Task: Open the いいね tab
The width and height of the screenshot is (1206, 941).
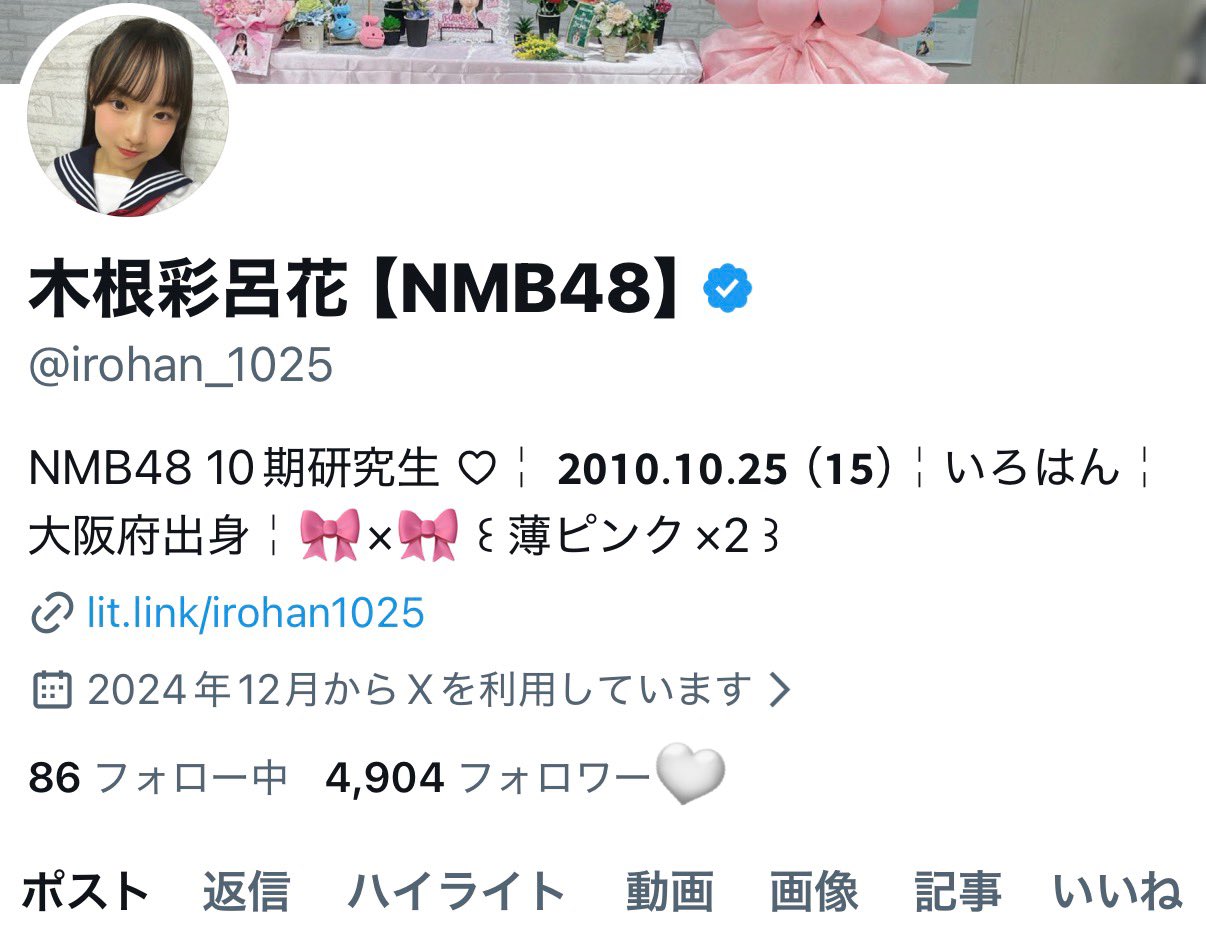Action: pos(1118,892)
